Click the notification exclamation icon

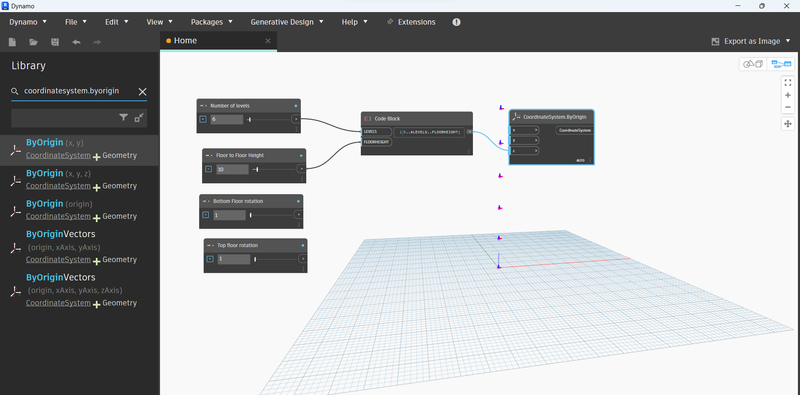point(457,22)
